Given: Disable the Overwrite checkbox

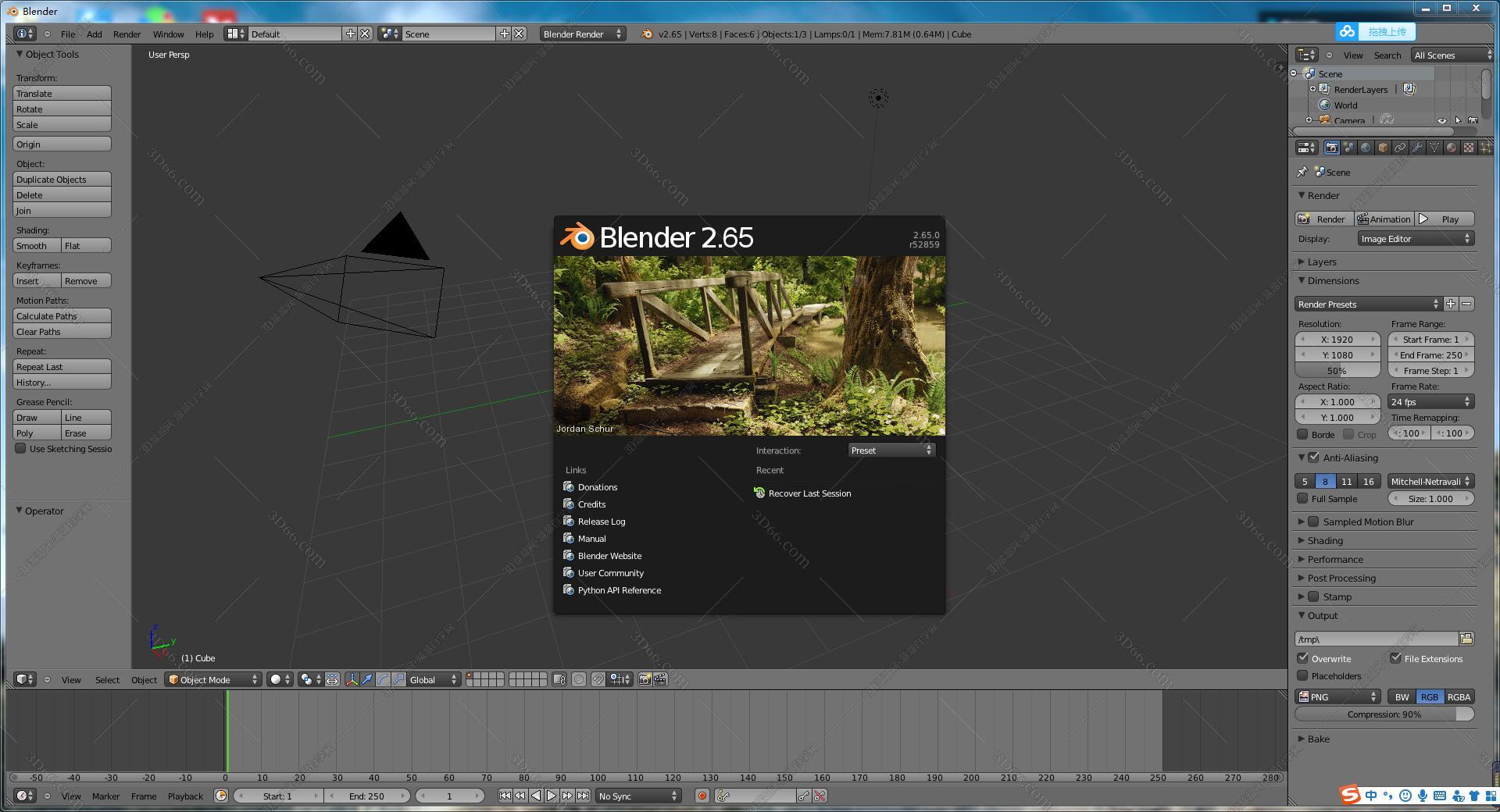Looking at the screenshot, I should [1302, 658].
